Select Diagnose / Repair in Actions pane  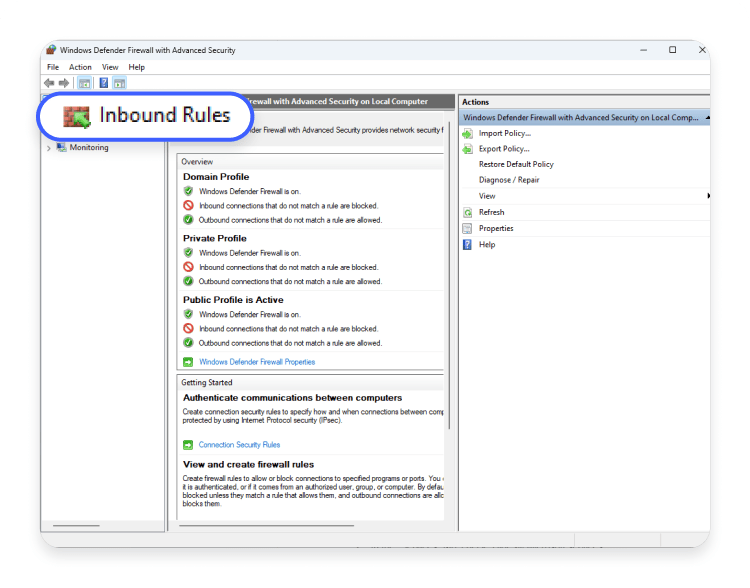pos(509,180)
